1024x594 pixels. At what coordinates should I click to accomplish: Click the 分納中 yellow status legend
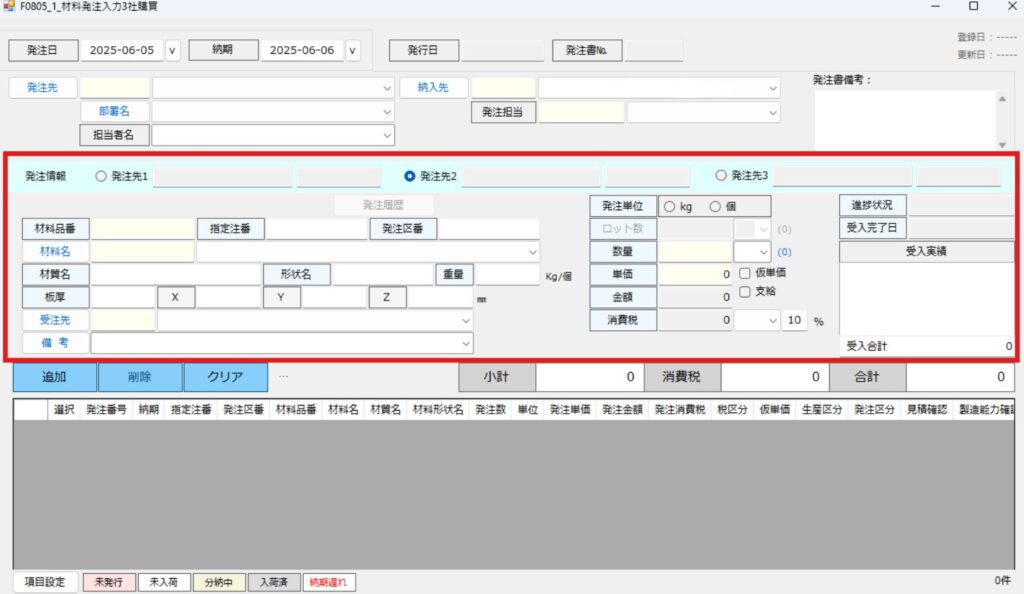[218, 582]
